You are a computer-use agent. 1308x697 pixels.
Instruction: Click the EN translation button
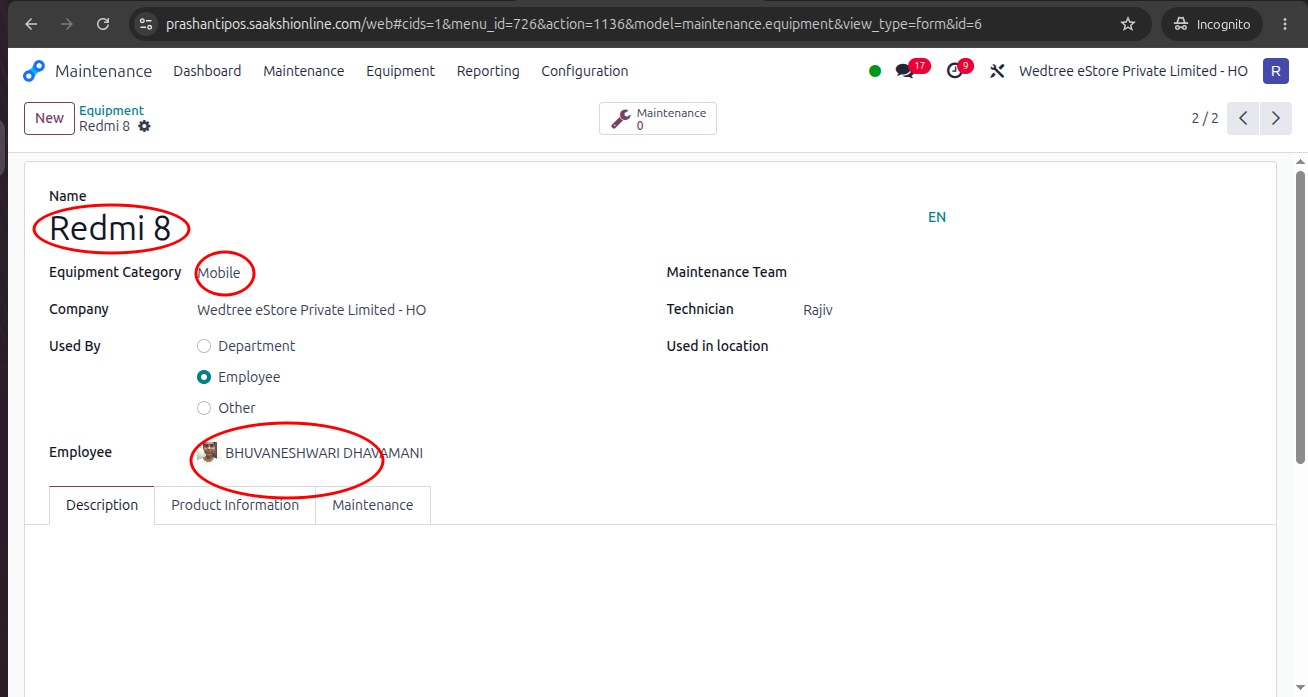[x=937, y=217]
